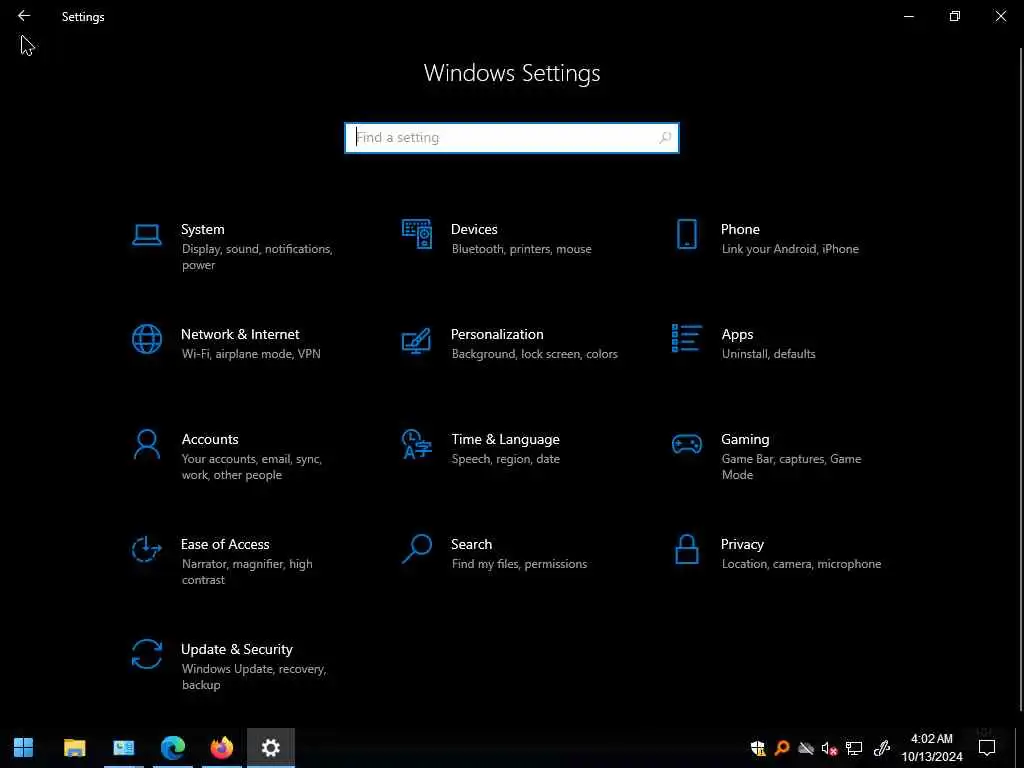Image resolution: width=1024 pixels, height=768 pixels.
Task: Open the Accounts person icon
Action: point(146,444)
